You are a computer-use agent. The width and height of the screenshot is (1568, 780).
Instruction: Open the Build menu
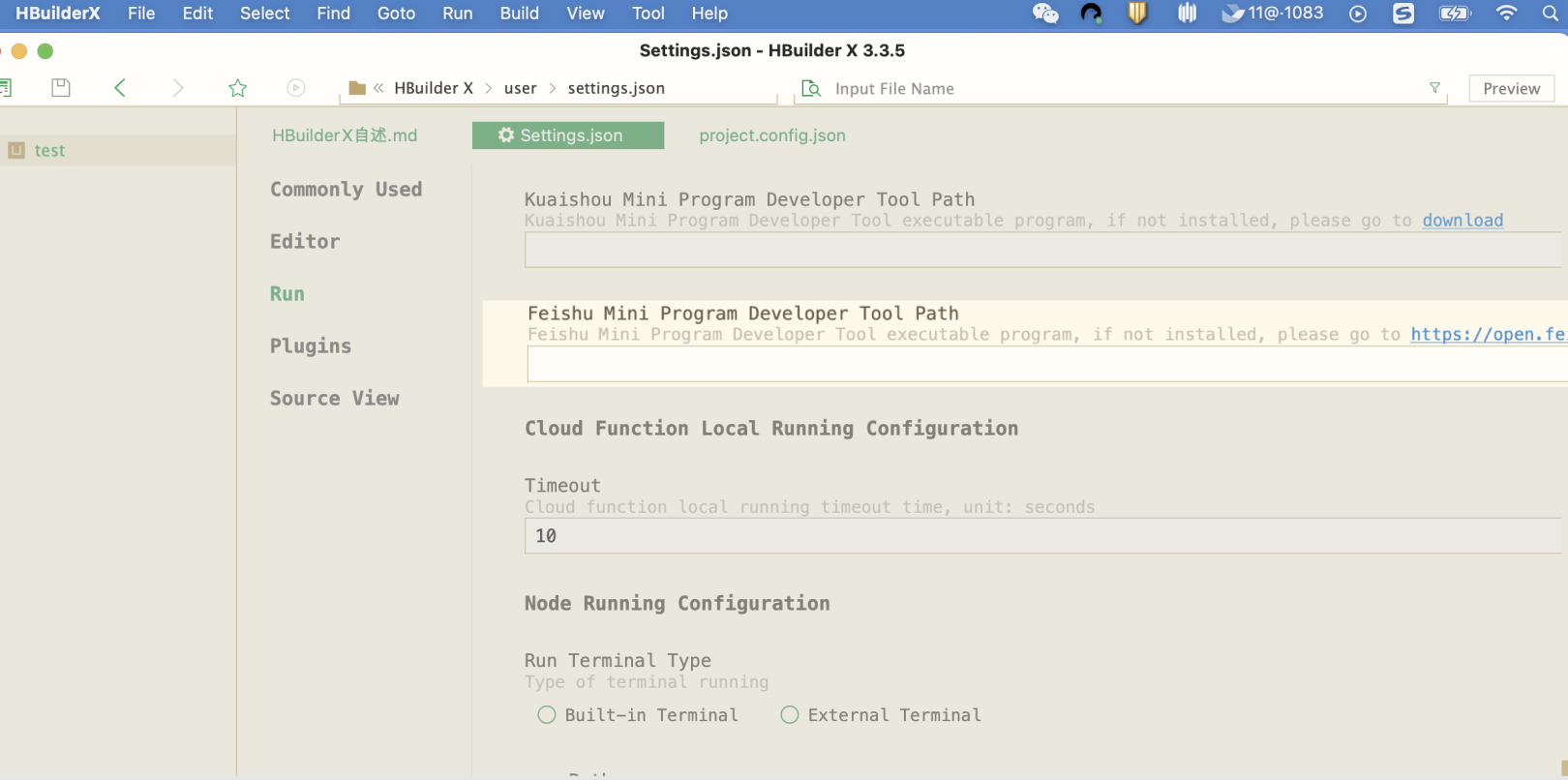pyautogui.click(x=519, y=14)
